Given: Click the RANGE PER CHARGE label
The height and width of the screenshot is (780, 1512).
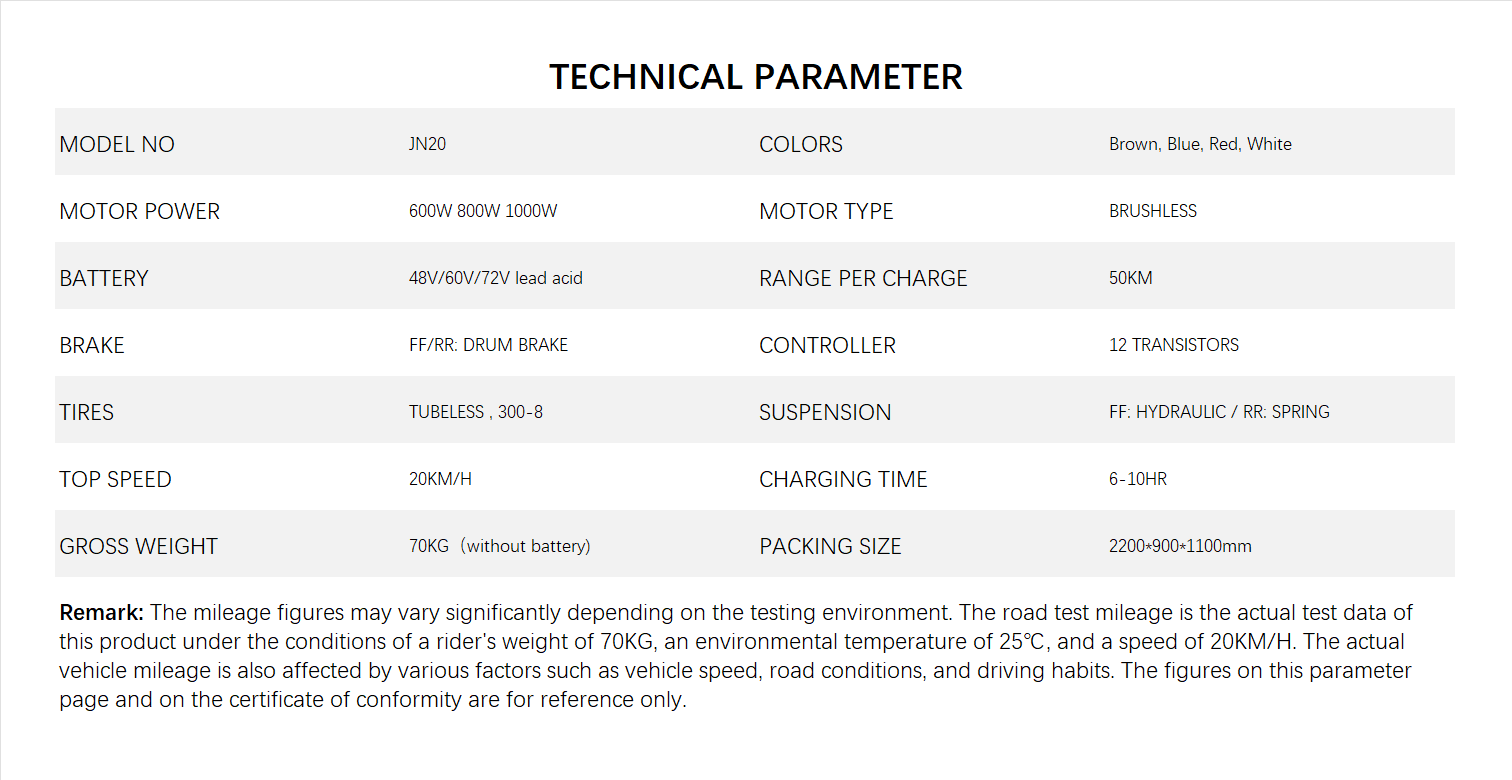Looking at the screenshot, I should pos(863,278).
